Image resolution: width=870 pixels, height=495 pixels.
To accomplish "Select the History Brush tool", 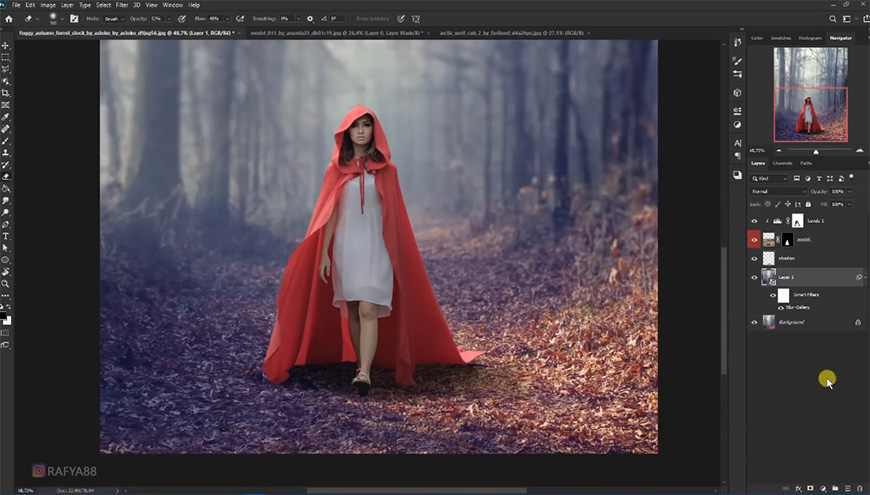I will tap(6, 165).
